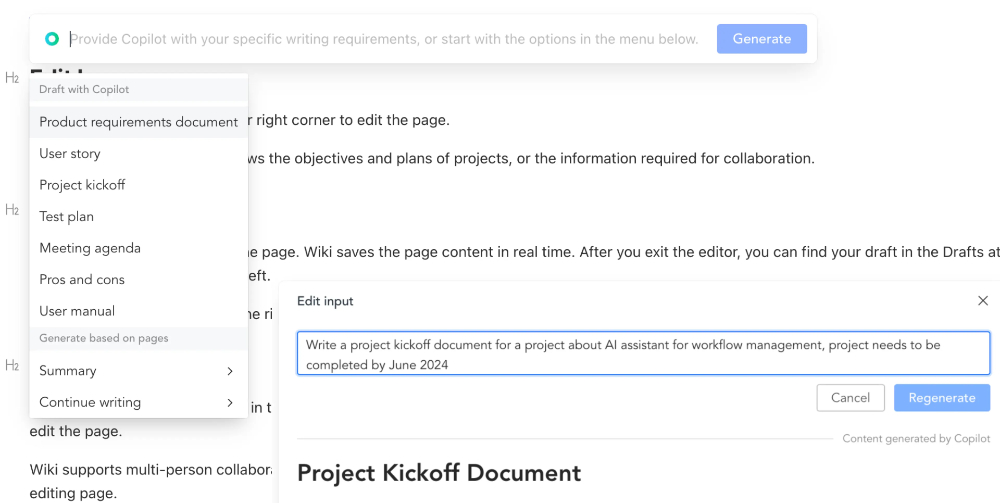Expand the Summary submenu arrow
1000x503 pixels.
[x=230, y=371]
